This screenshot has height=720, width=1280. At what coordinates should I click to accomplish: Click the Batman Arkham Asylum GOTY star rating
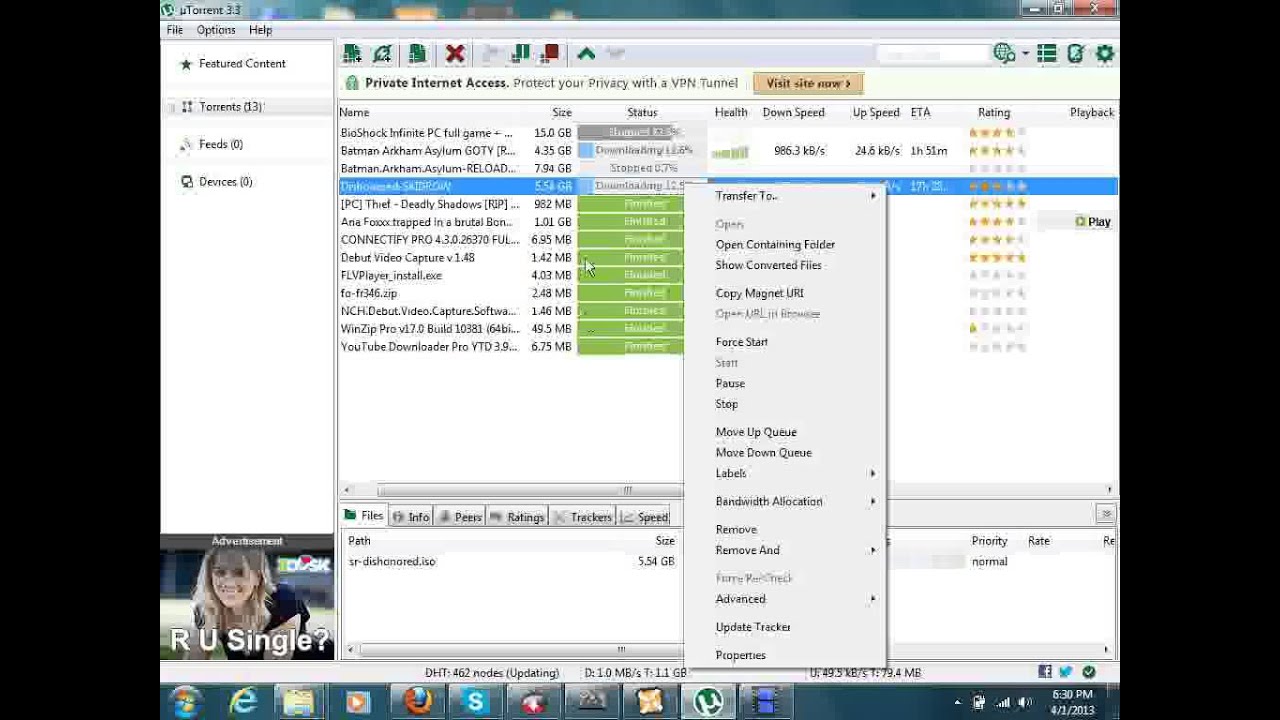pyautogui.click(x=997, y=151)
